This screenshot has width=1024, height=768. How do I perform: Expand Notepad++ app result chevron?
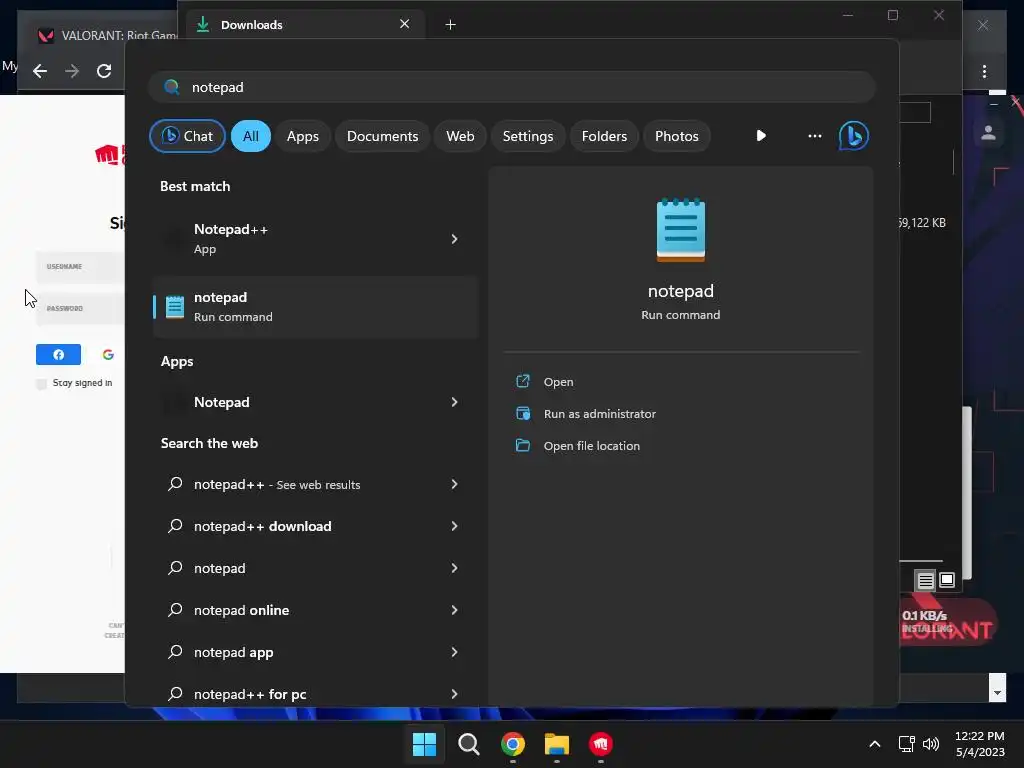(455, 239)
